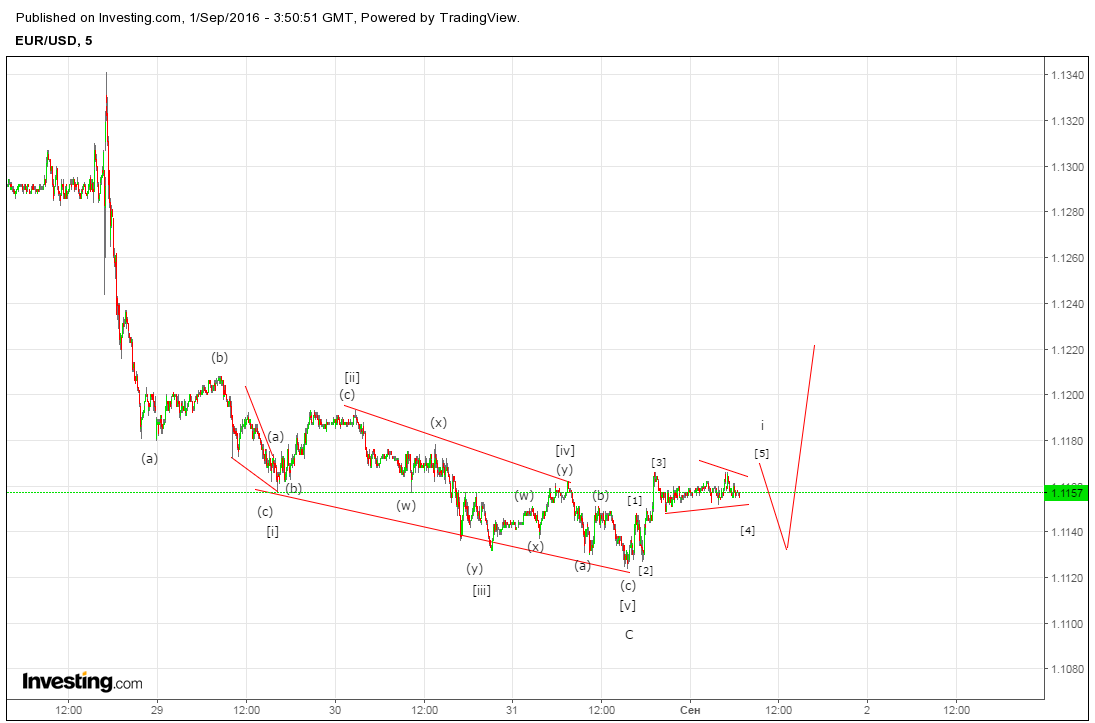This screenshot has width=1095, height=723.
Task: Select the [ii] wave label
Action: (352, 378)
